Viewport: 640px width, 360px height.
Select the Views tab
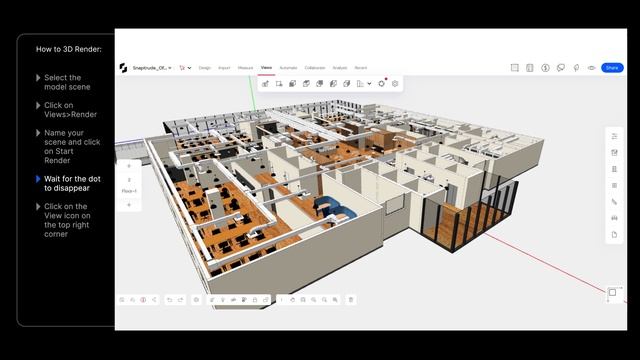(266, 68)
